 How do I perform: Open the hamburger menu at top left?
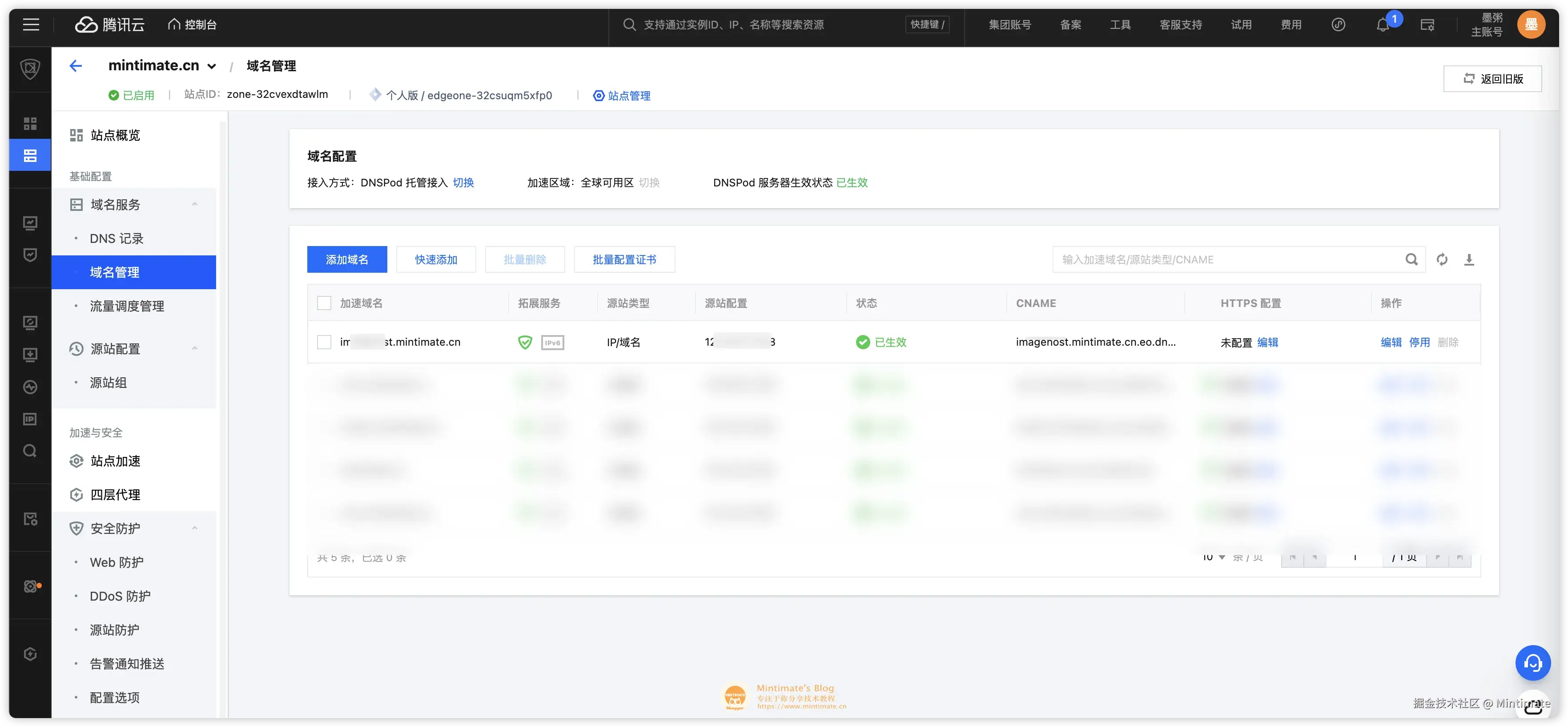(31, 24)
